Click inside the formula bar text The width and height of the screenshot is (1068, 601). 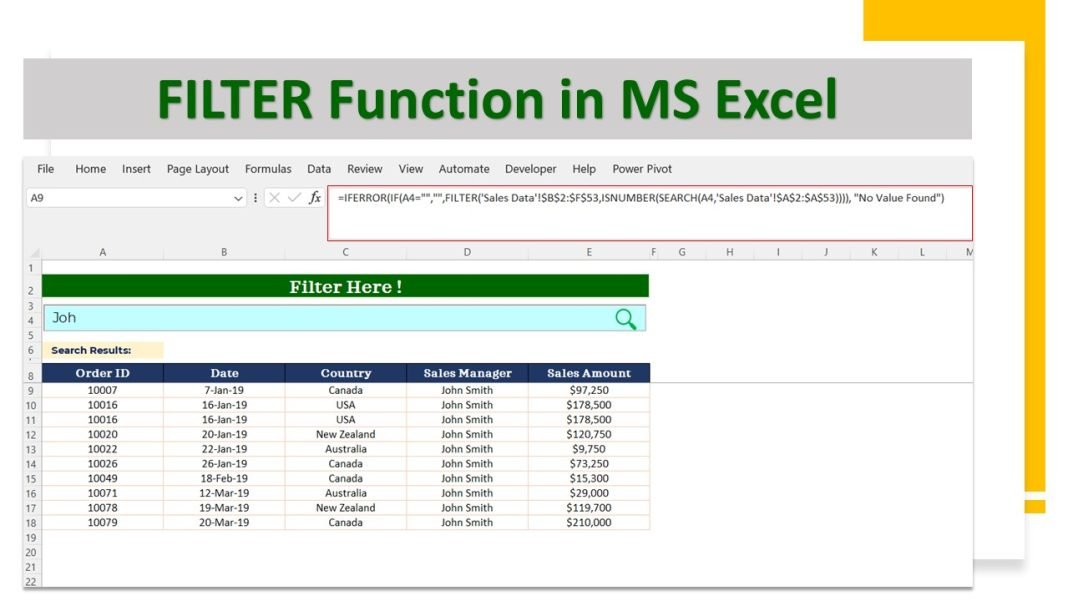click(x=640, y=198)
